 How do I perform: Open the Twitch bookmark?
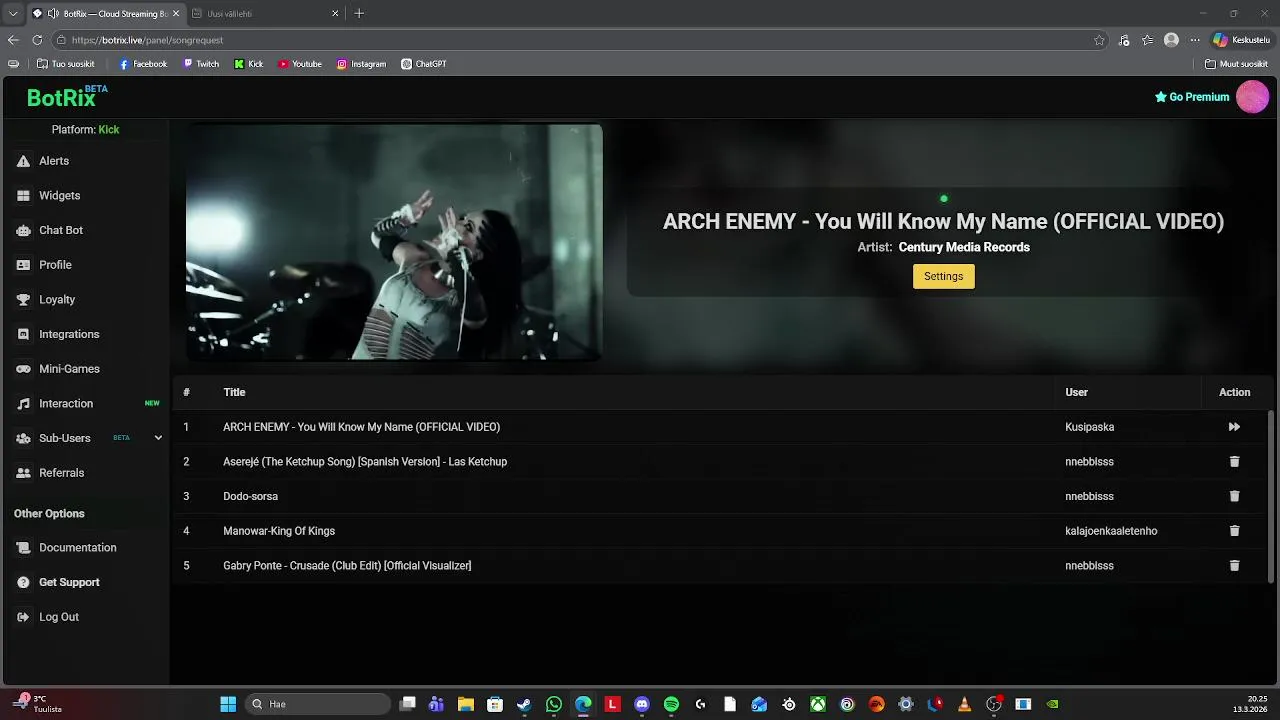click(201, 64)
